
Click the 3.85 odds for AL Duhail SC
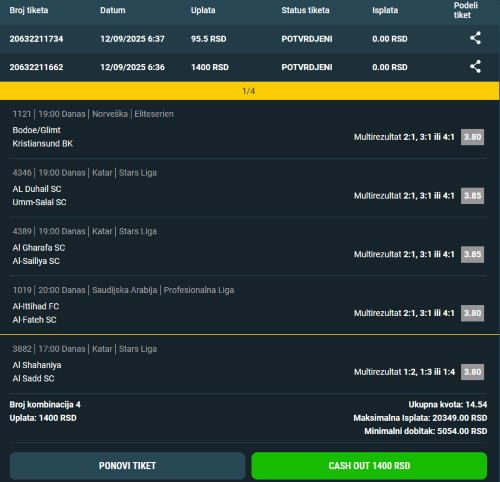[472, 196]
